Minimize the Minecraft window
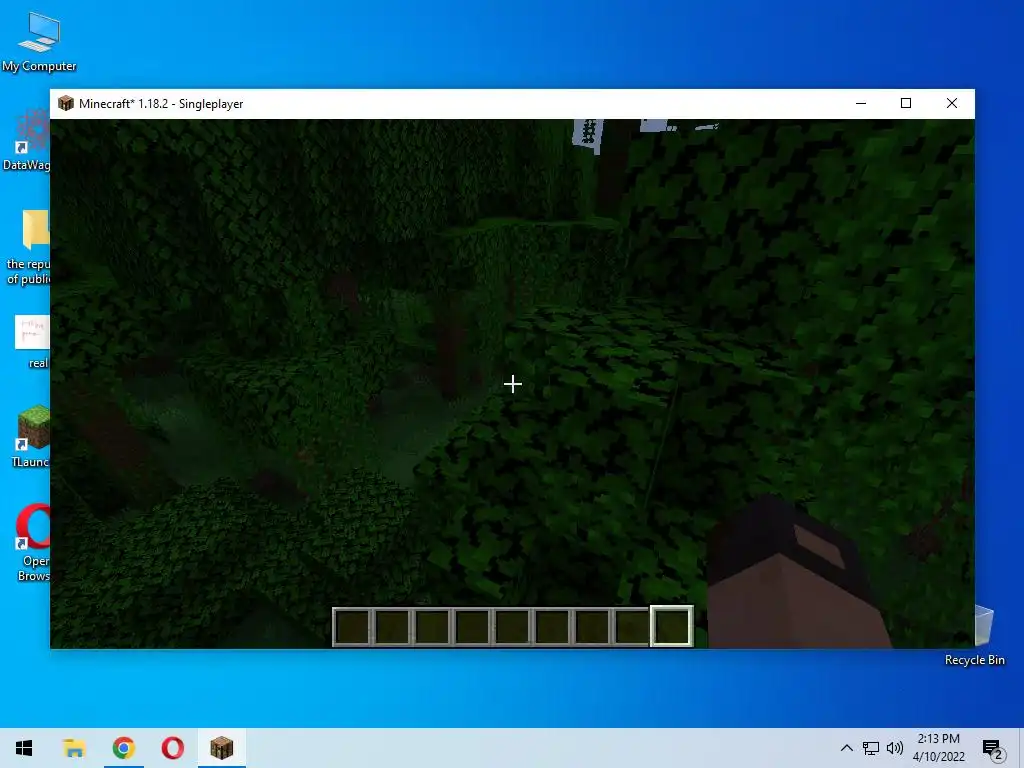 [x=861, y=103]
